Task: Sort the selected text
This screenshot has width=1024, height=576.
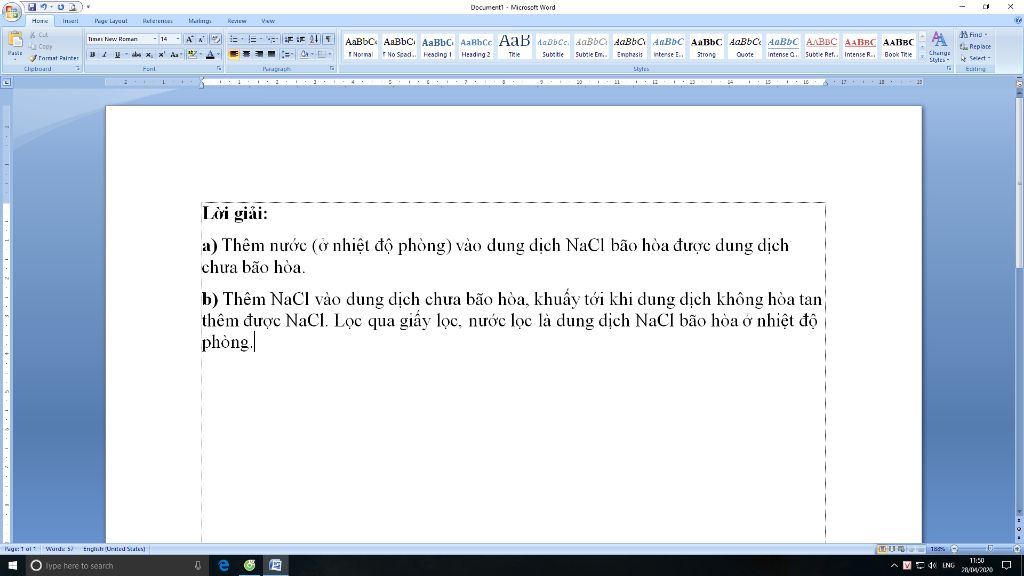Action: click(x=314, y=39)
